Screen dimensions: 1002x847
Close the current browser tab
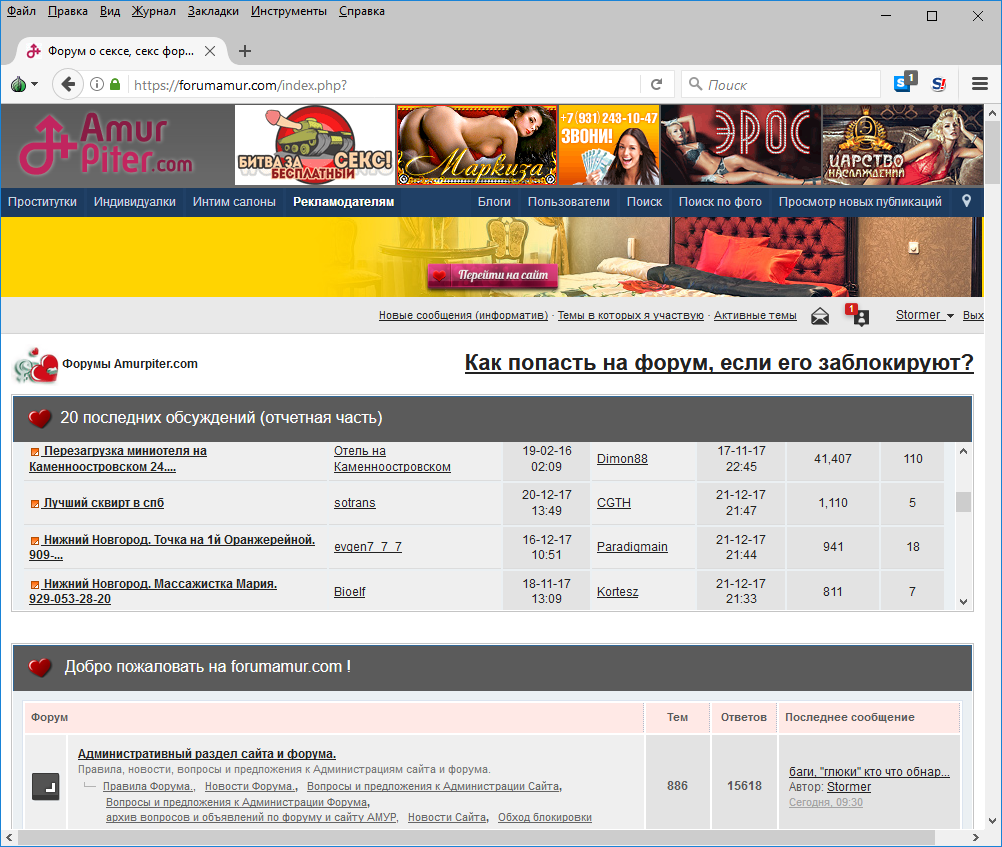pyautogui.click(x=211, y=51)
